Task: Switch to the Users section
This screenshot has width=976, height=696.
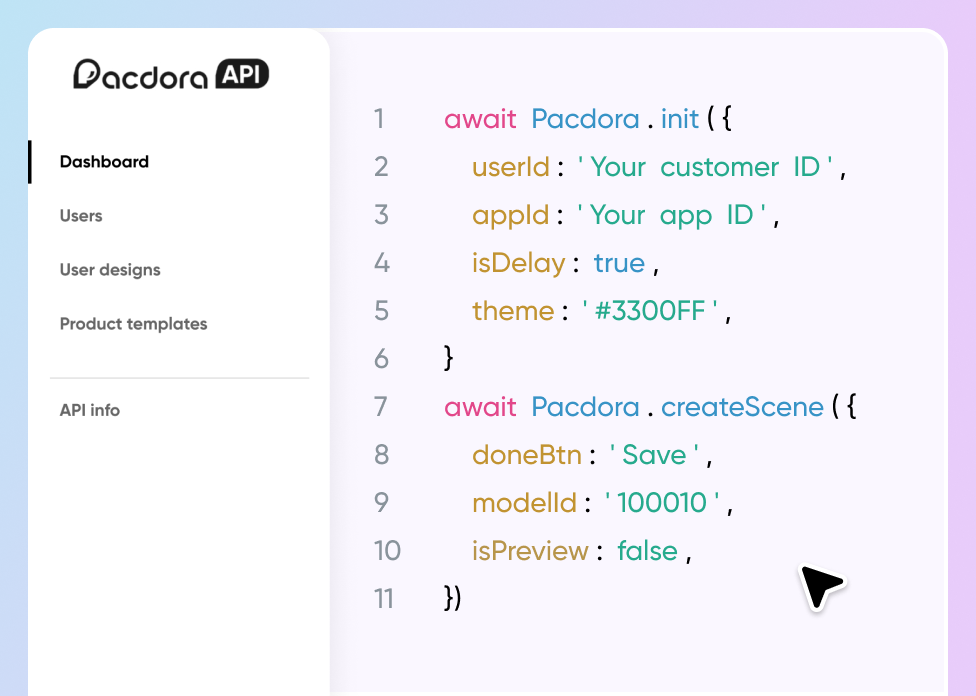Action: point(80,216)
